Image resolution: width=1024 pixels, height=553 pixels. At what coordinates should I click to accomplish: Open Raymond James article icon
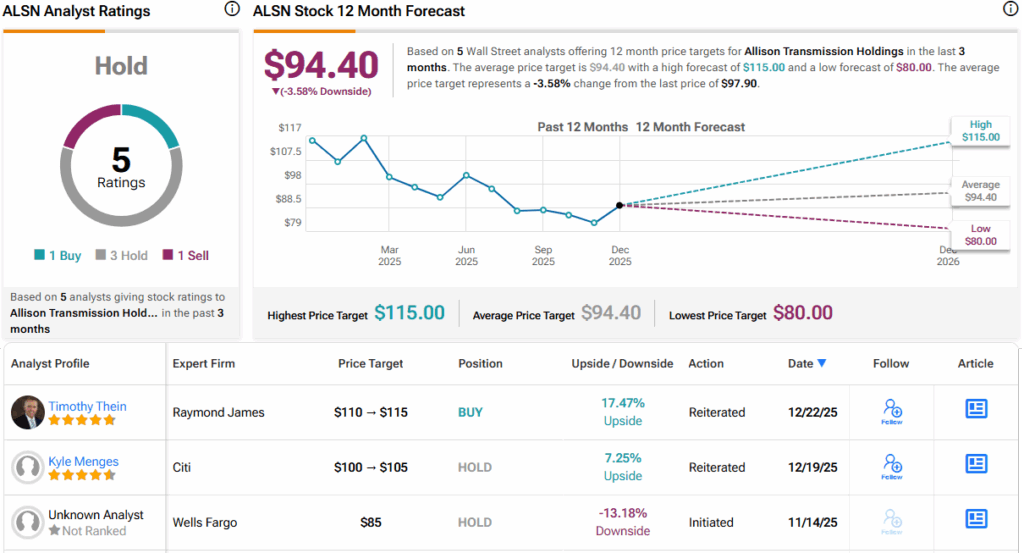976,408
